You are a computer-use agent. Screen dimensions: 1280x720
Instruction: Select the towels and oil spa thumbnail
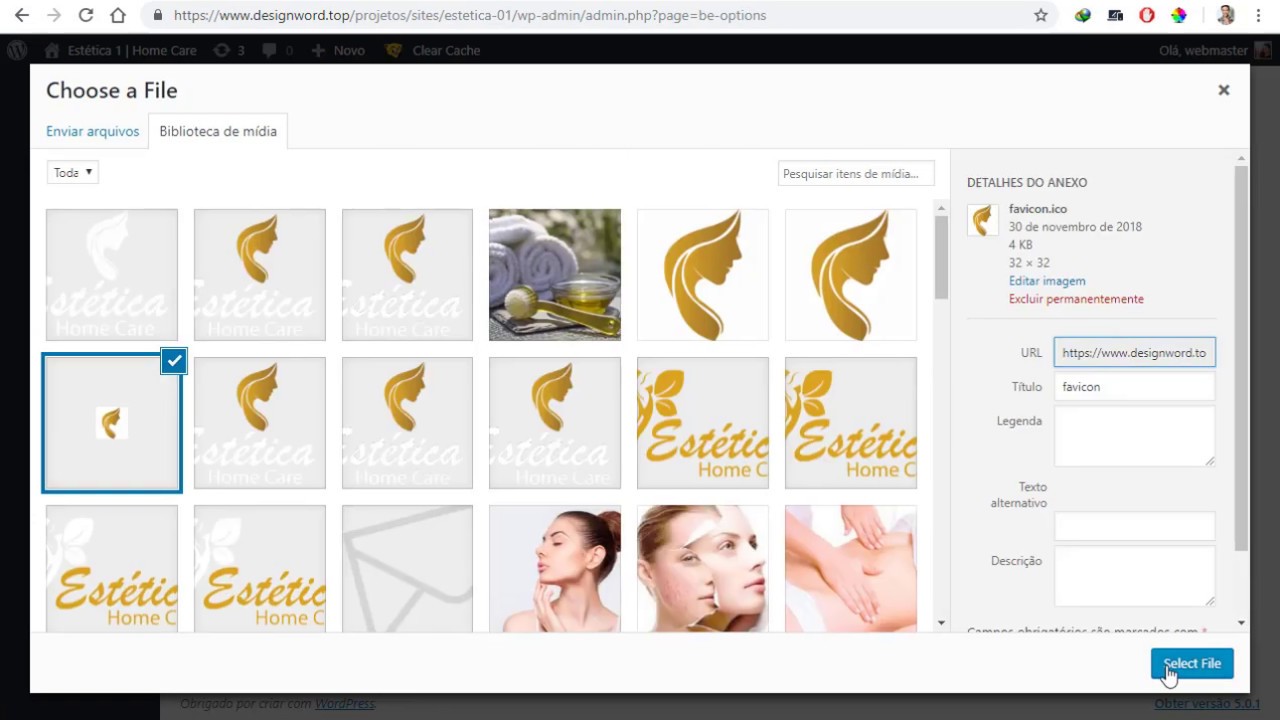555,275
